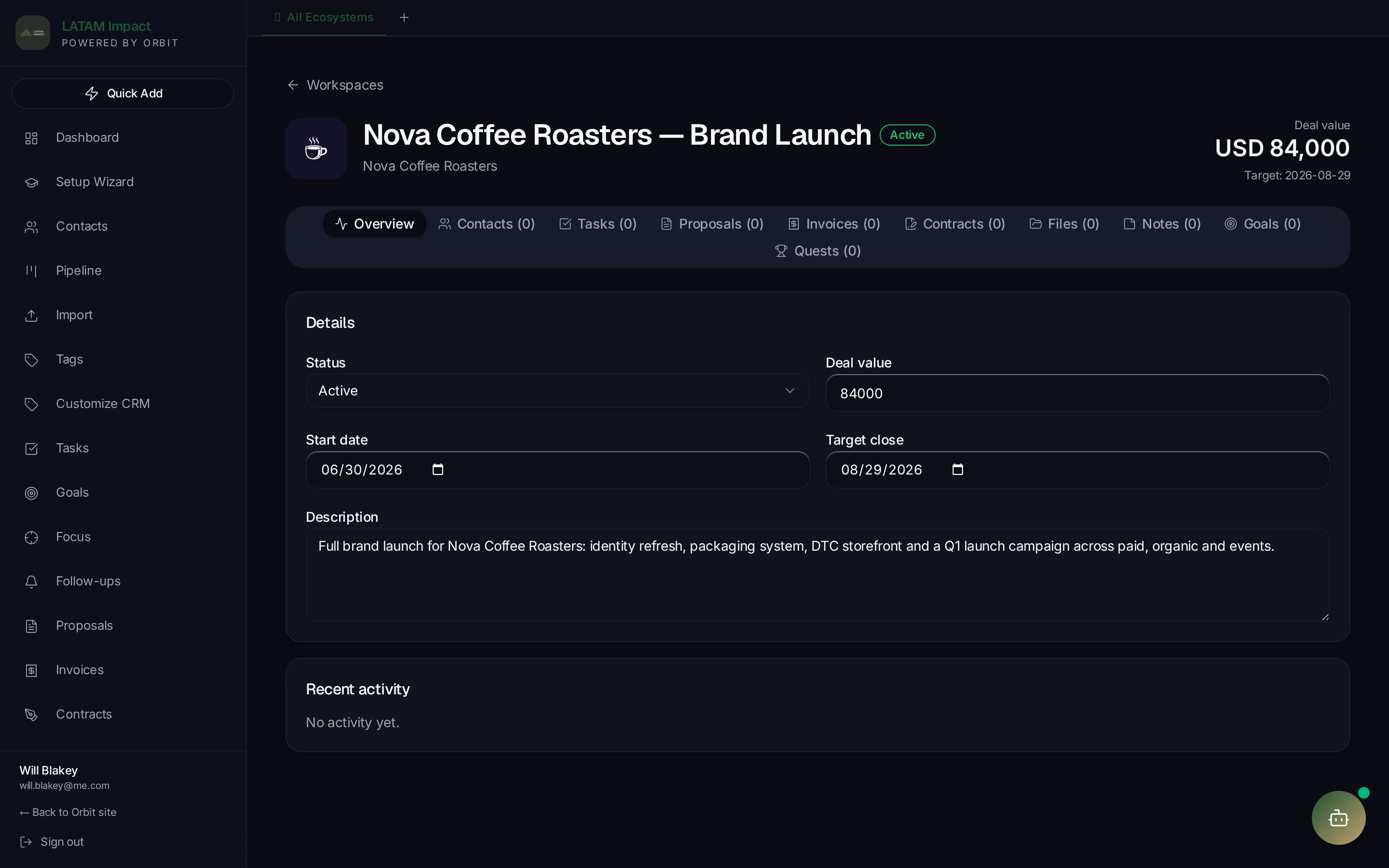
Task: Click the Tasks checkbox icon in sidebar
Action: point(31,448)
